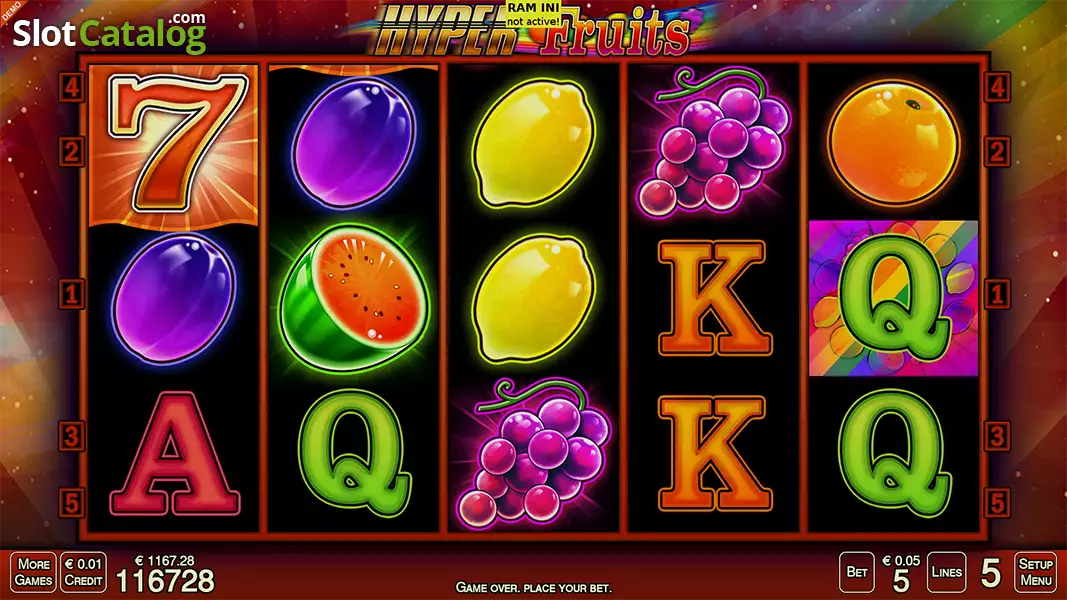This screenshot has height=600, width=1067.
Task: Click the Lines button
Action: (947, 572)
